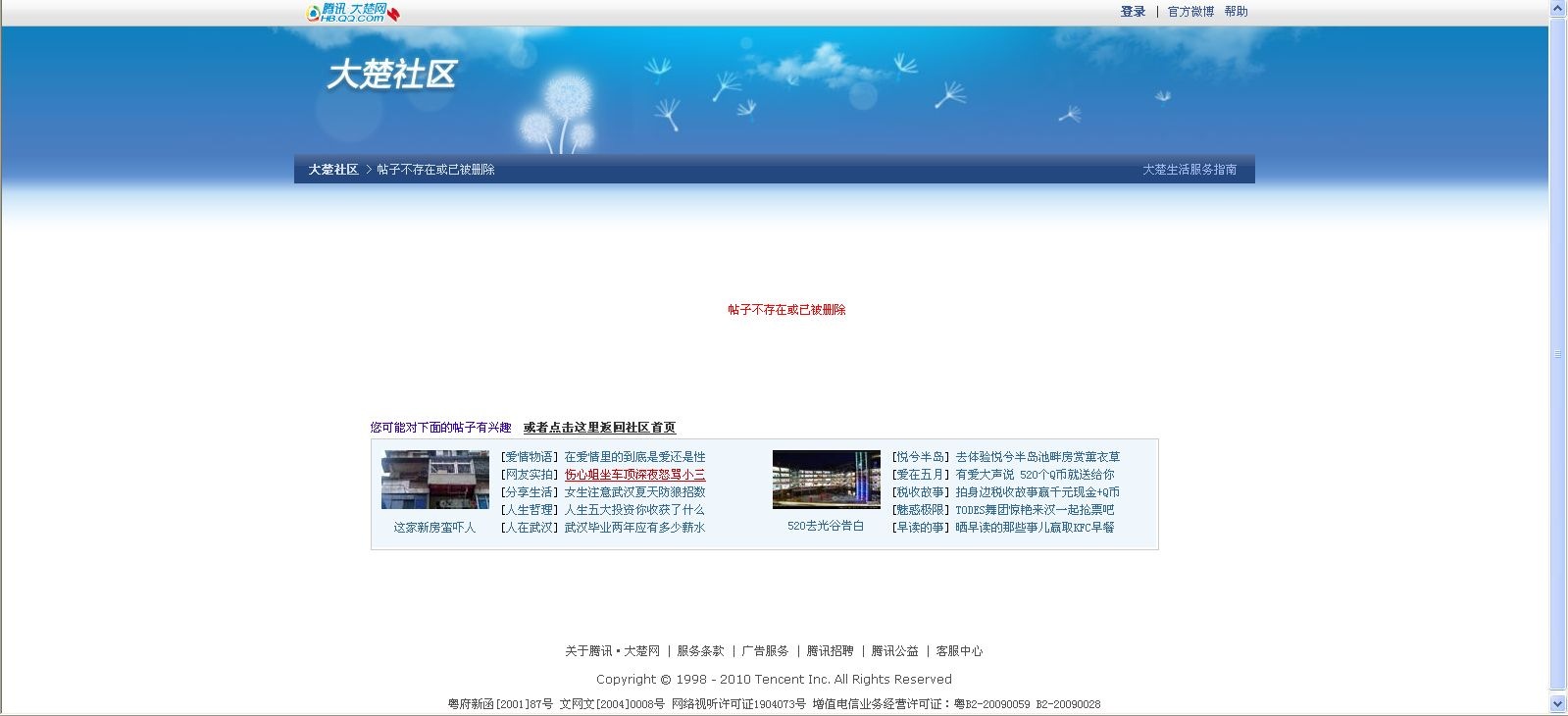Click license text 粤府新函[2001]87号
The height and width of the screenshot is (716, 1568).
click(x=500, y=704)
